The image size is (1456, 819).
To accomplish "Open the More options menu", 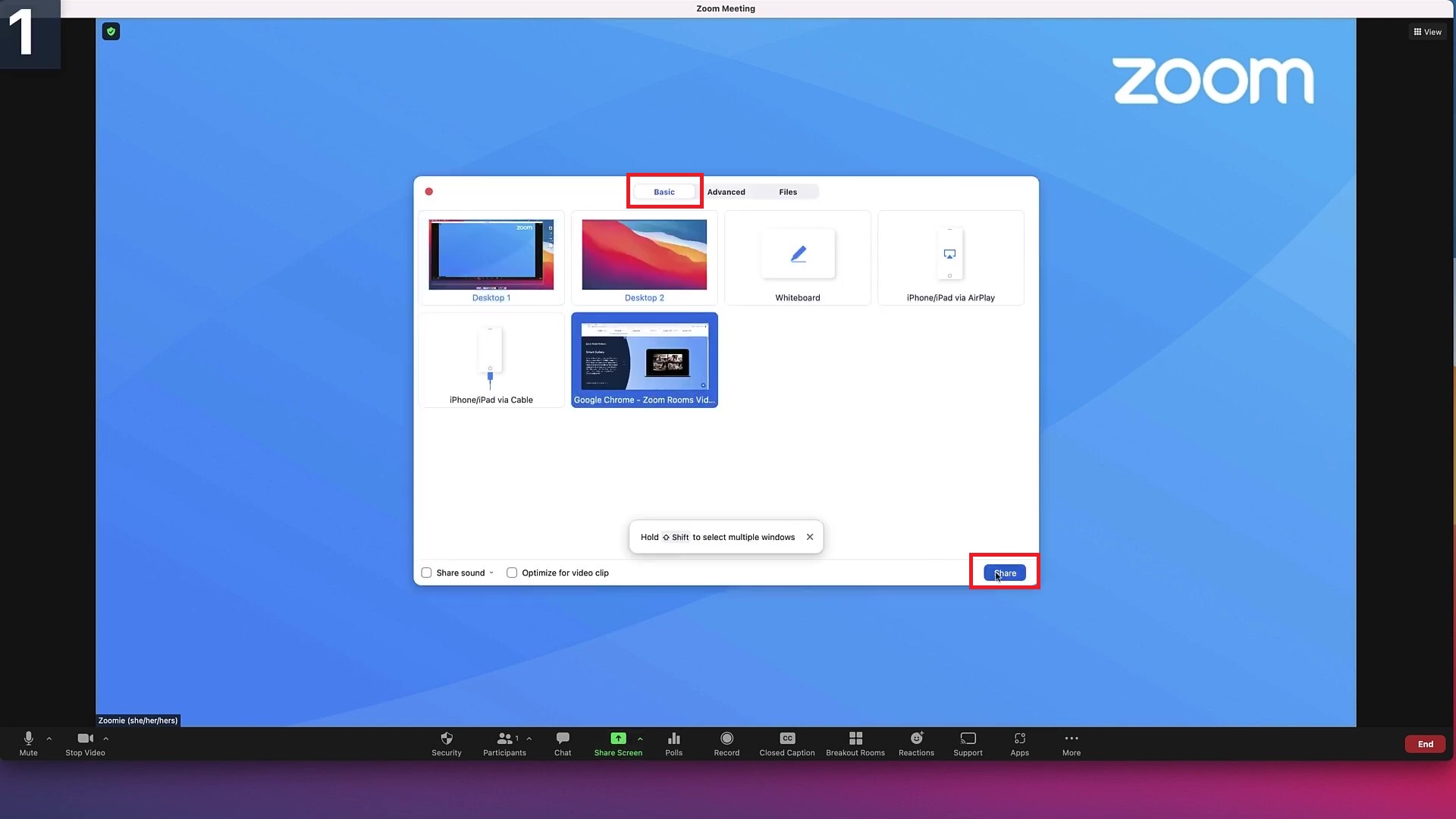I will pyautogui.click(x=1072, y=743).
